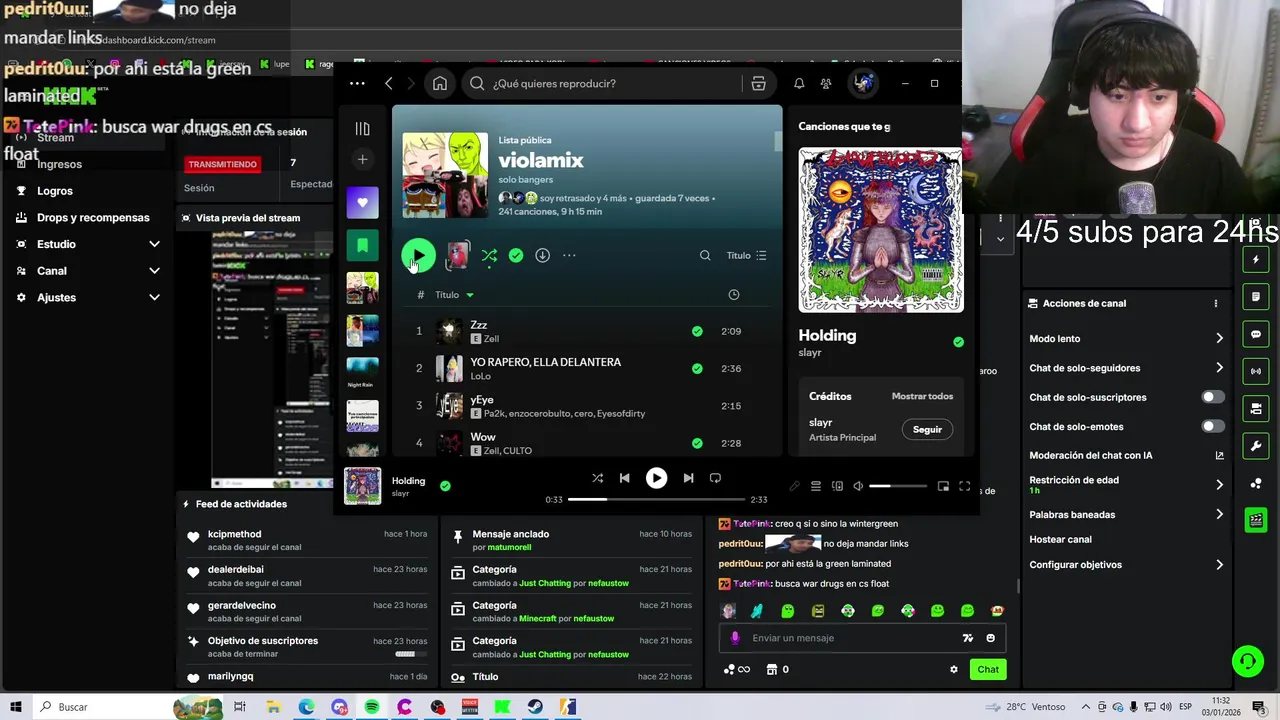The width and height of the screenshot is (1280, 720).
Task: Skip to next track
Action: point(688,479)
